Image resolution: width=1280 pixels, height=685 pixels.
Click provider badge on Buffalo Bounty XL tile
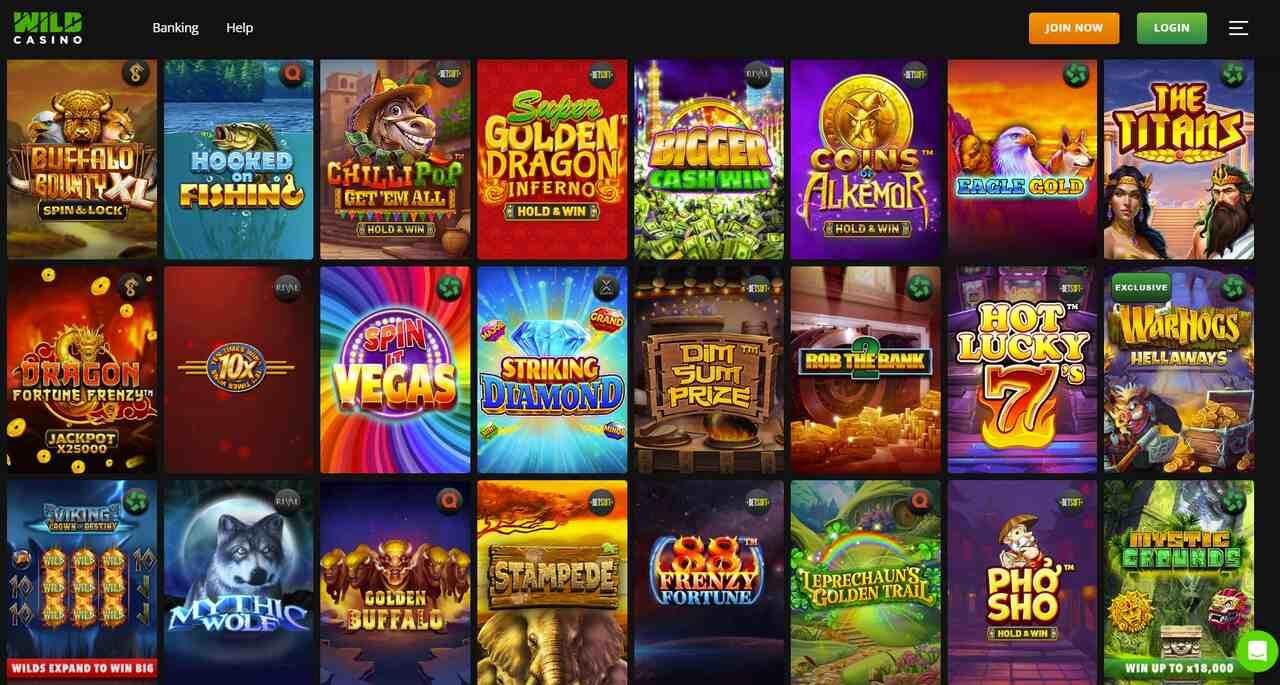point(136,73)
